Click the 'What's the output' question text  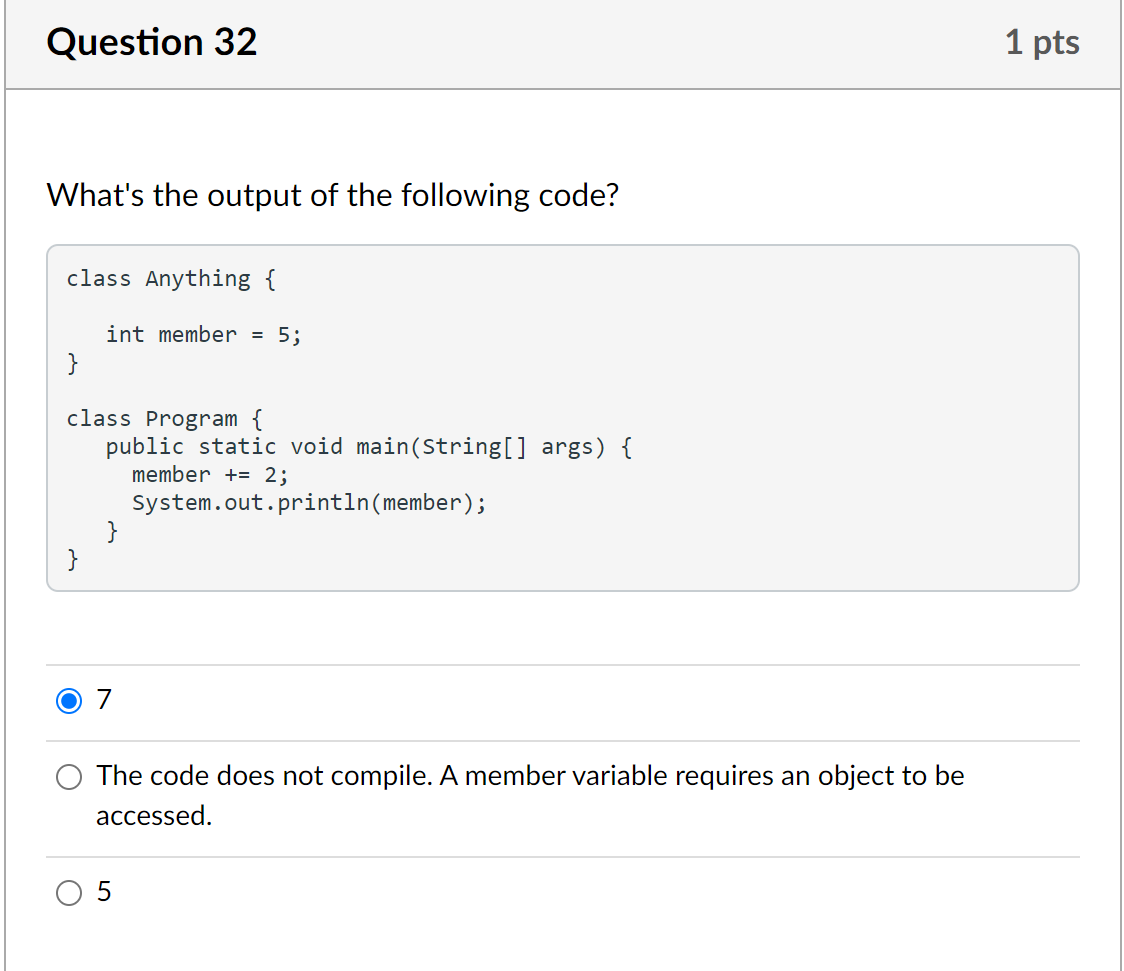pos(333,195)
